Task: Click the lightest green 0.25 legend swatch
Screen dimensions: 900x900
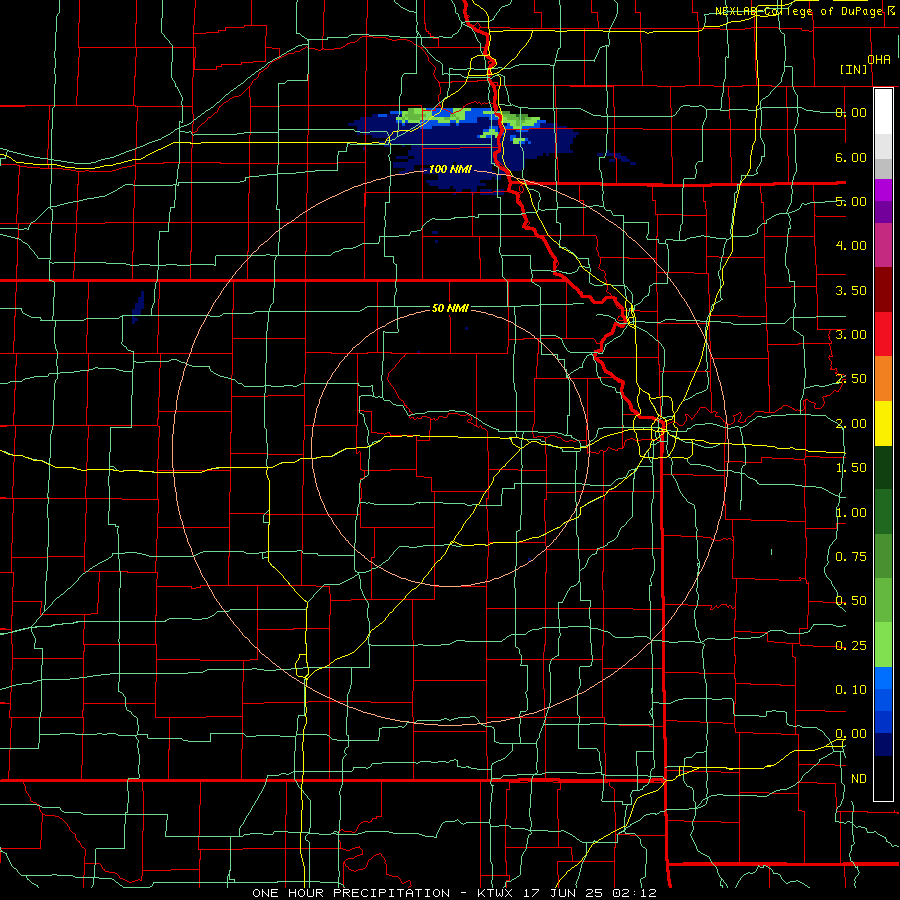Action: (883, 645)
